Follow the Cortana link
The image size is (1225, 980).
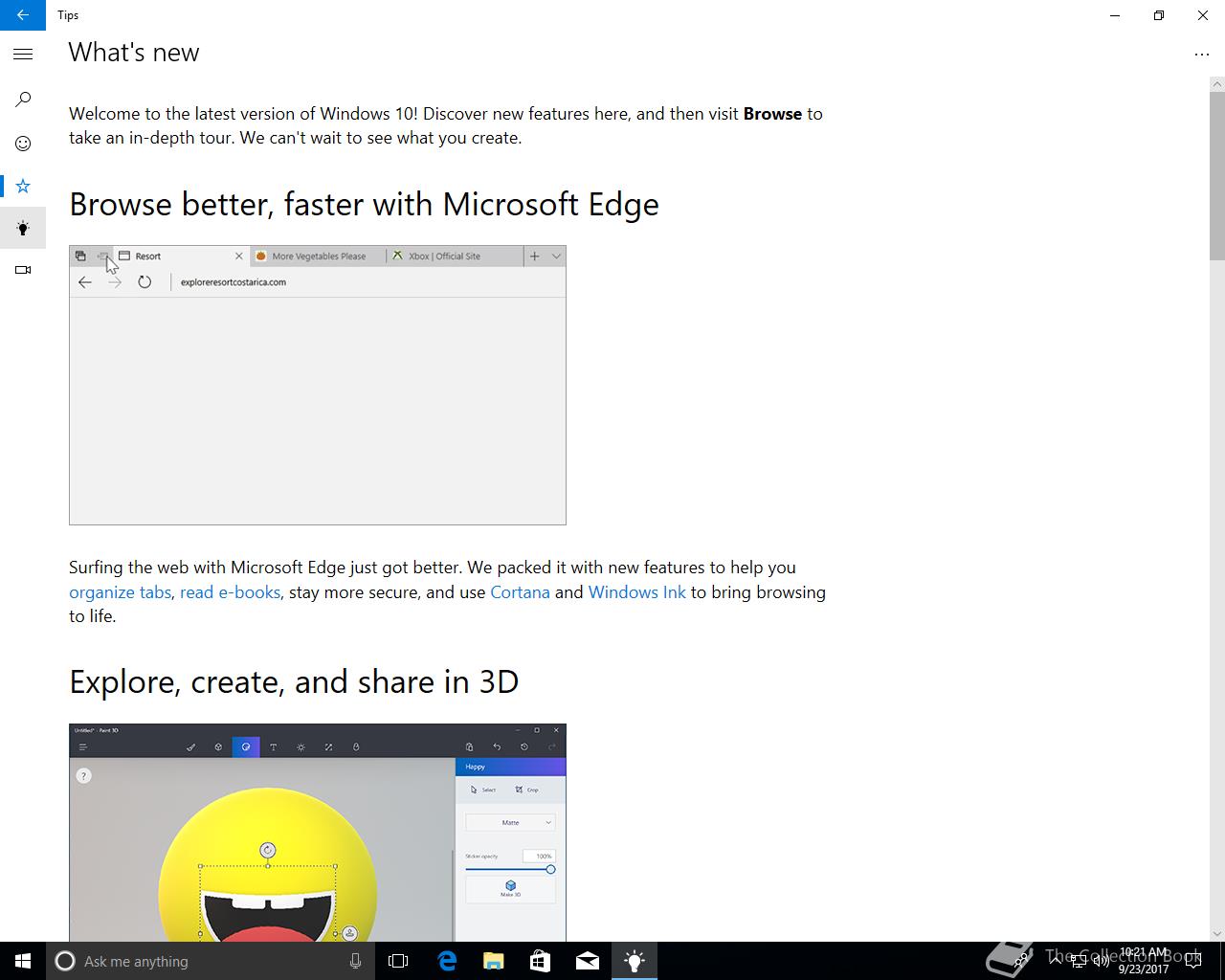[x=520, y=592]
